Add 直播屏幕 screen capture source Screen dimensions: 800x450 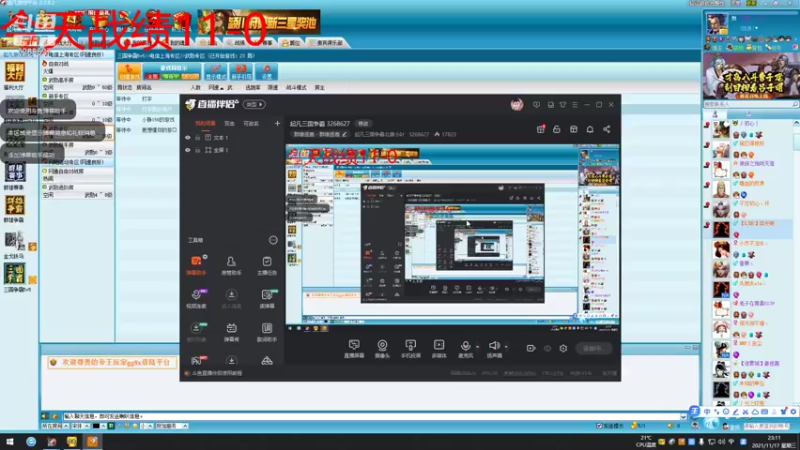354,348
